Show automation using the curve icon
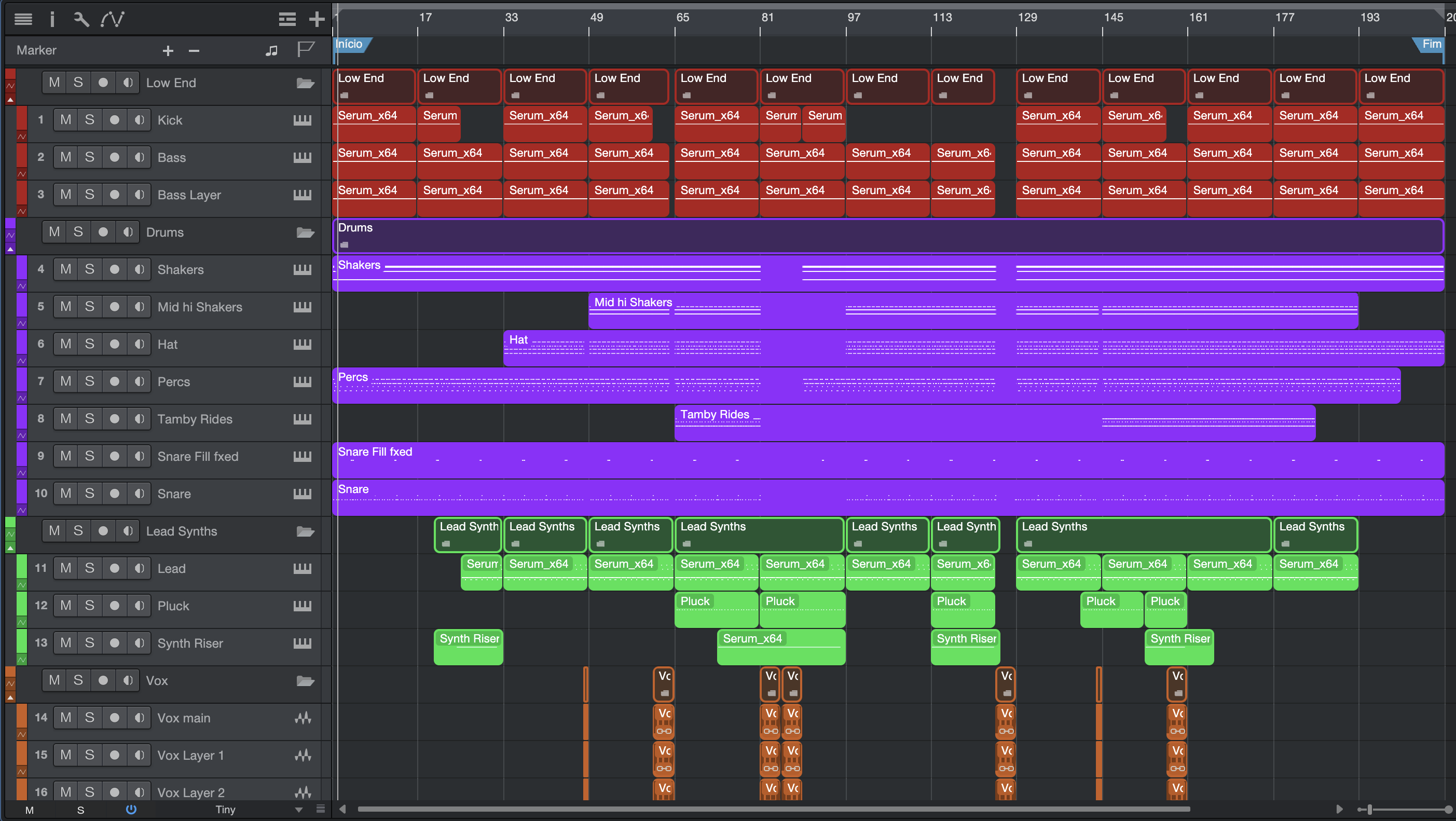This screenshot has height=821, width=1456. (112, 19)
